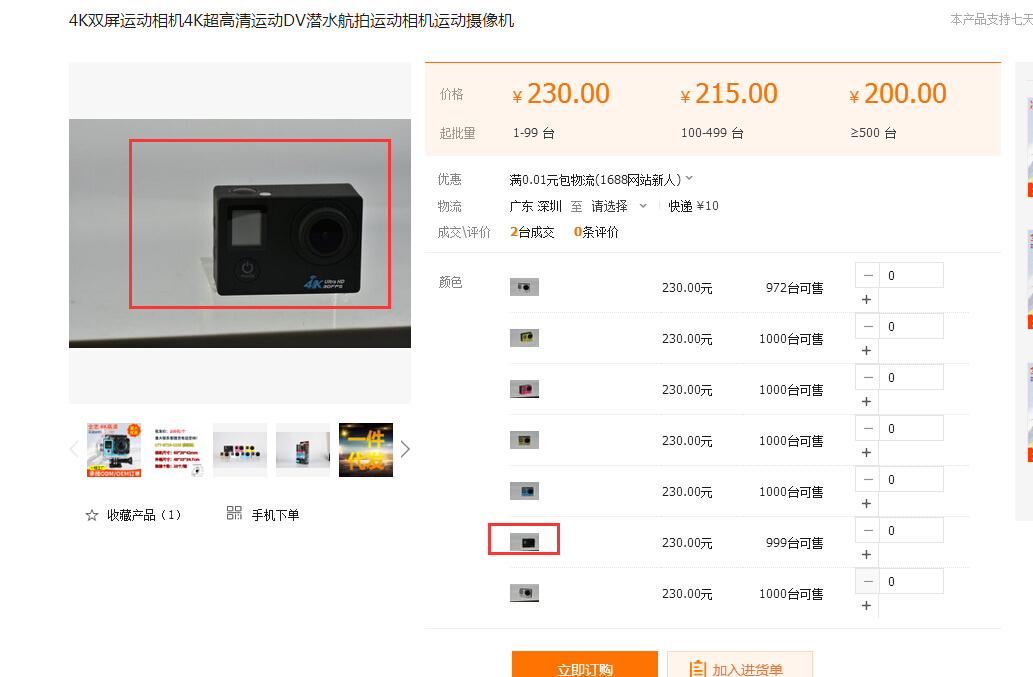This screenshot has height=677, width=1033.
Task: Click the 加入进货单 button
Action: [739, 665]
